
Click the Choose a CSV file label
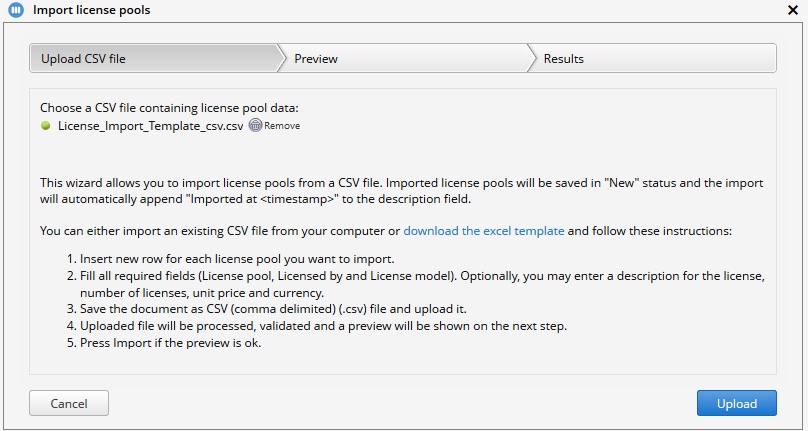170,108
